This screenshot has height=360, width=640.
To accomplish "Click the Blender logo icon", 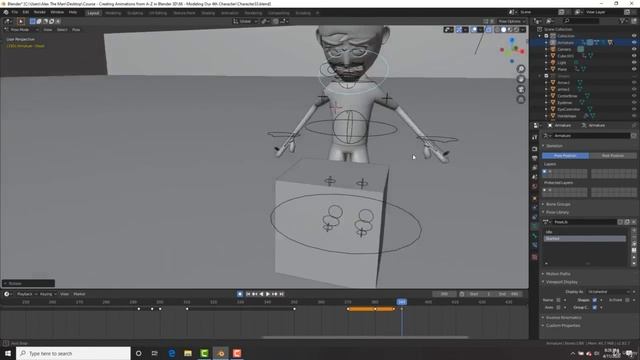I will [x=6, y=12].
